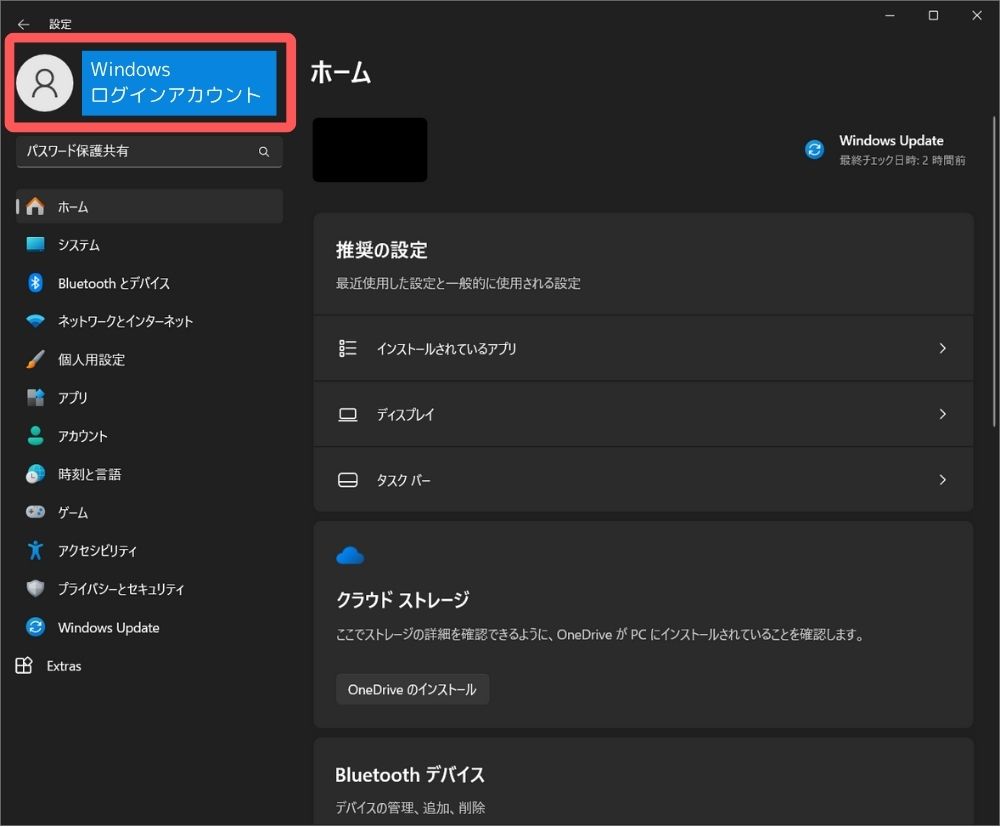Click the クラウド ストレージ heading
This screenshot has width=1000, height=827.
tap(402, 599)
